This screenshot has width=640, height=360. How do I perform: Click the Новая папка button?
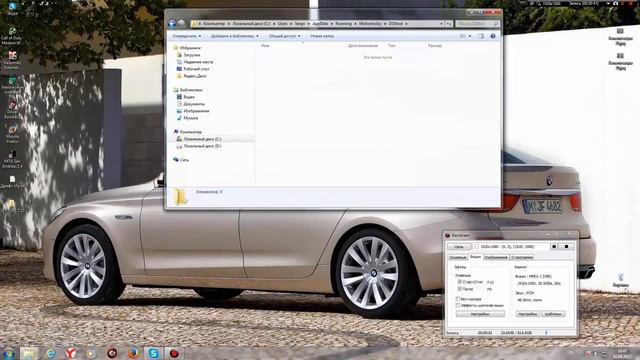pyautogui.click(x=322, y=36)
